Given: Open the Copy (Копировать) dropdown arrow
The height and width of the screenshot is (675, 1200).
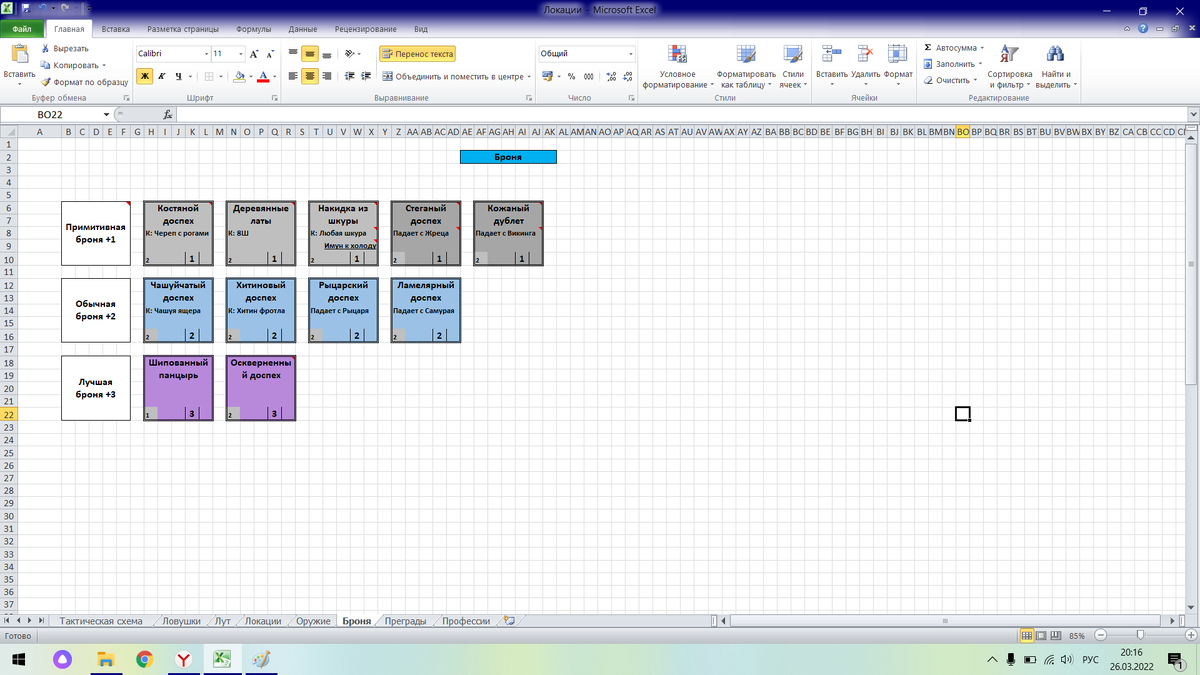Looking at the screenshot, I should coord(103,65).
